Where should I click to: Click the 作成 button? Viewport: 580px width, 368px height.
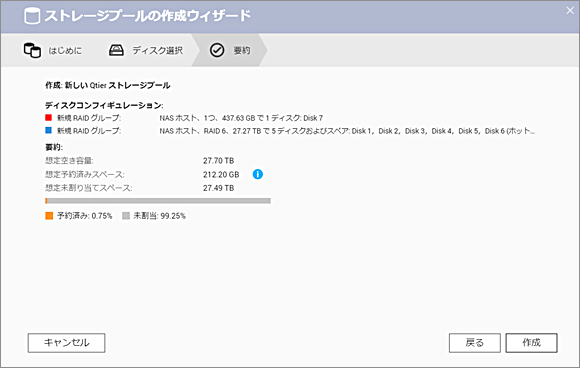532,343
